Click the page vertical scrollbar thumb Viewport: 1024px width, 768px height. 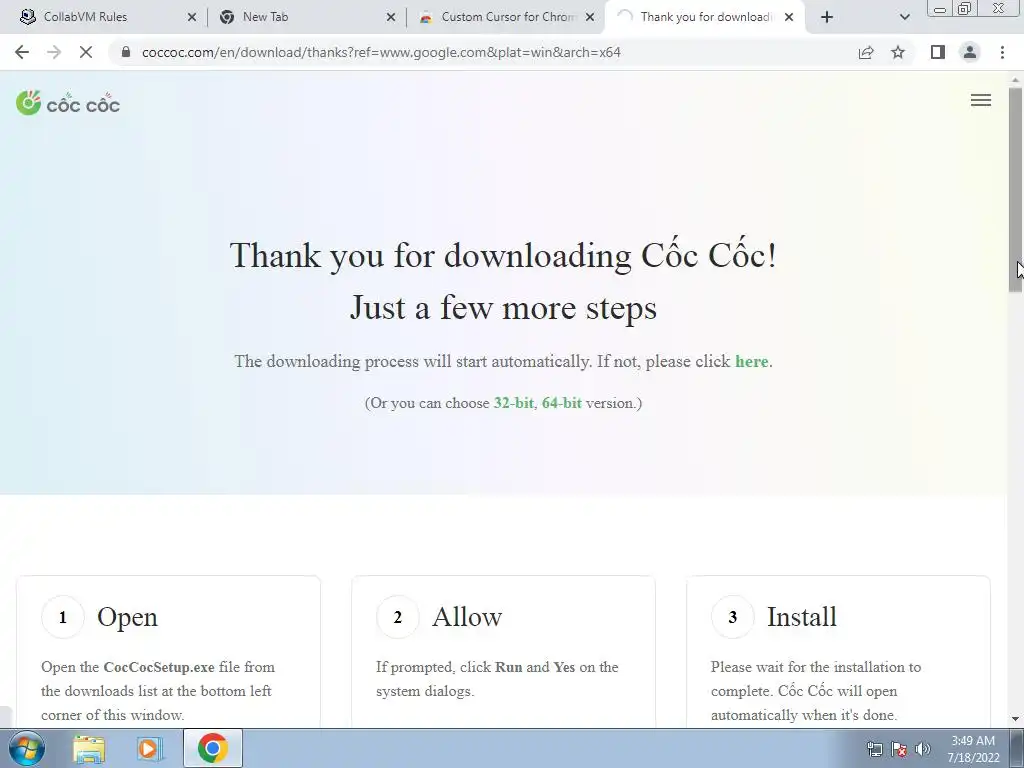(x=1015, y=189)
